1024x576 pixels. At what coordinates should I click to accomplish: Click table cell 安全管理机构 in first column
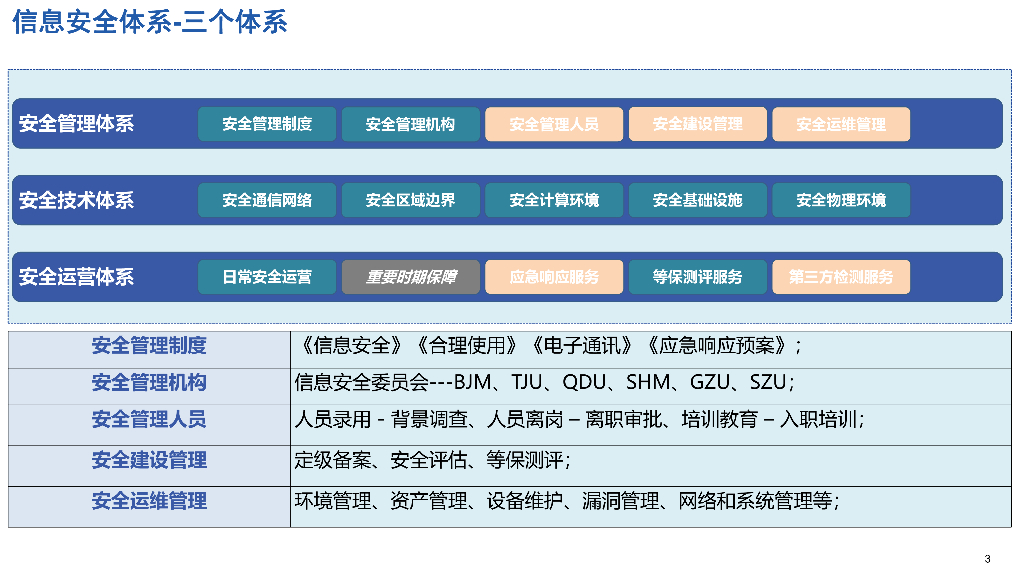(150, 387)
